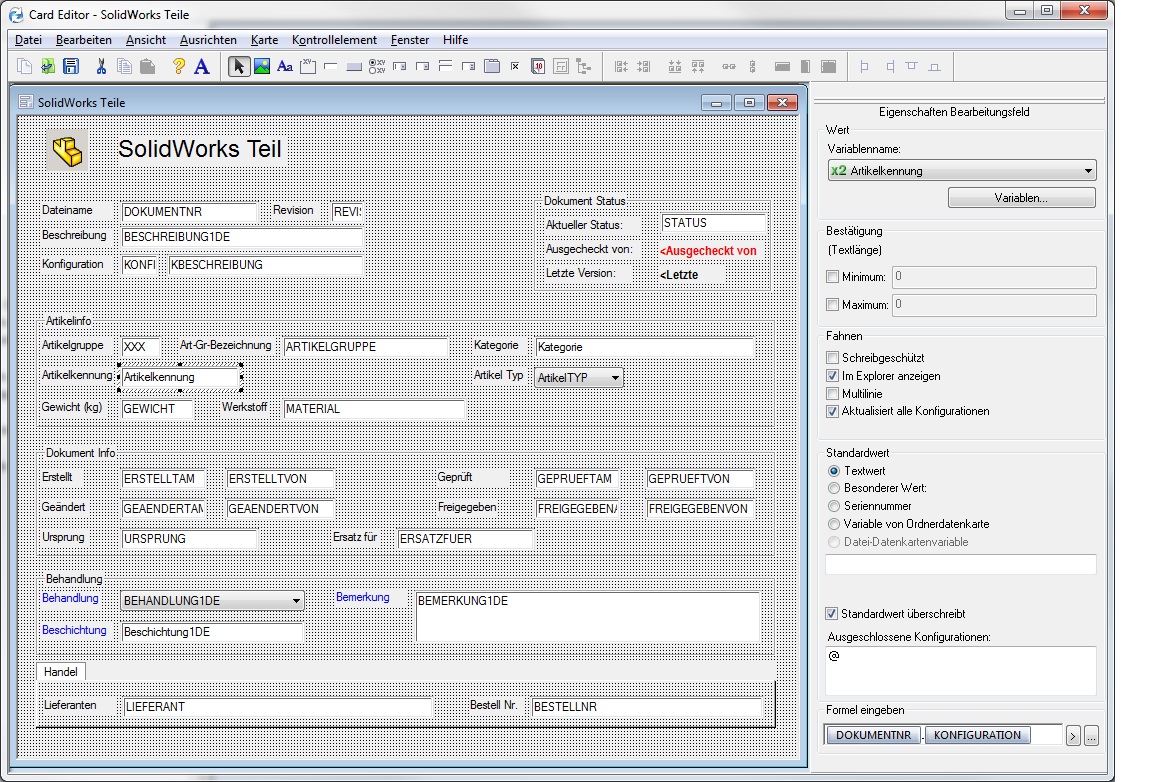The width and height of the screenshot is (1152, 782).
Task: Open the Bearbeiten menu
Action: pyautogui.click(x=84, y=40)
